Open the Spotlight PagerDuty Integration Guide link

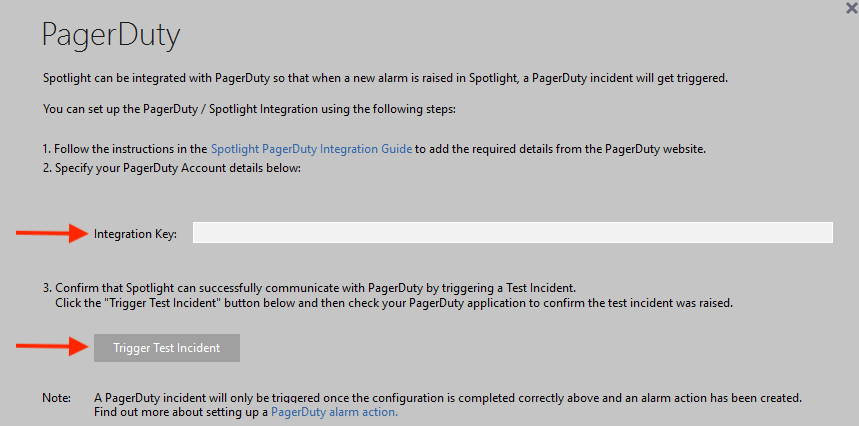coord(311,149)
